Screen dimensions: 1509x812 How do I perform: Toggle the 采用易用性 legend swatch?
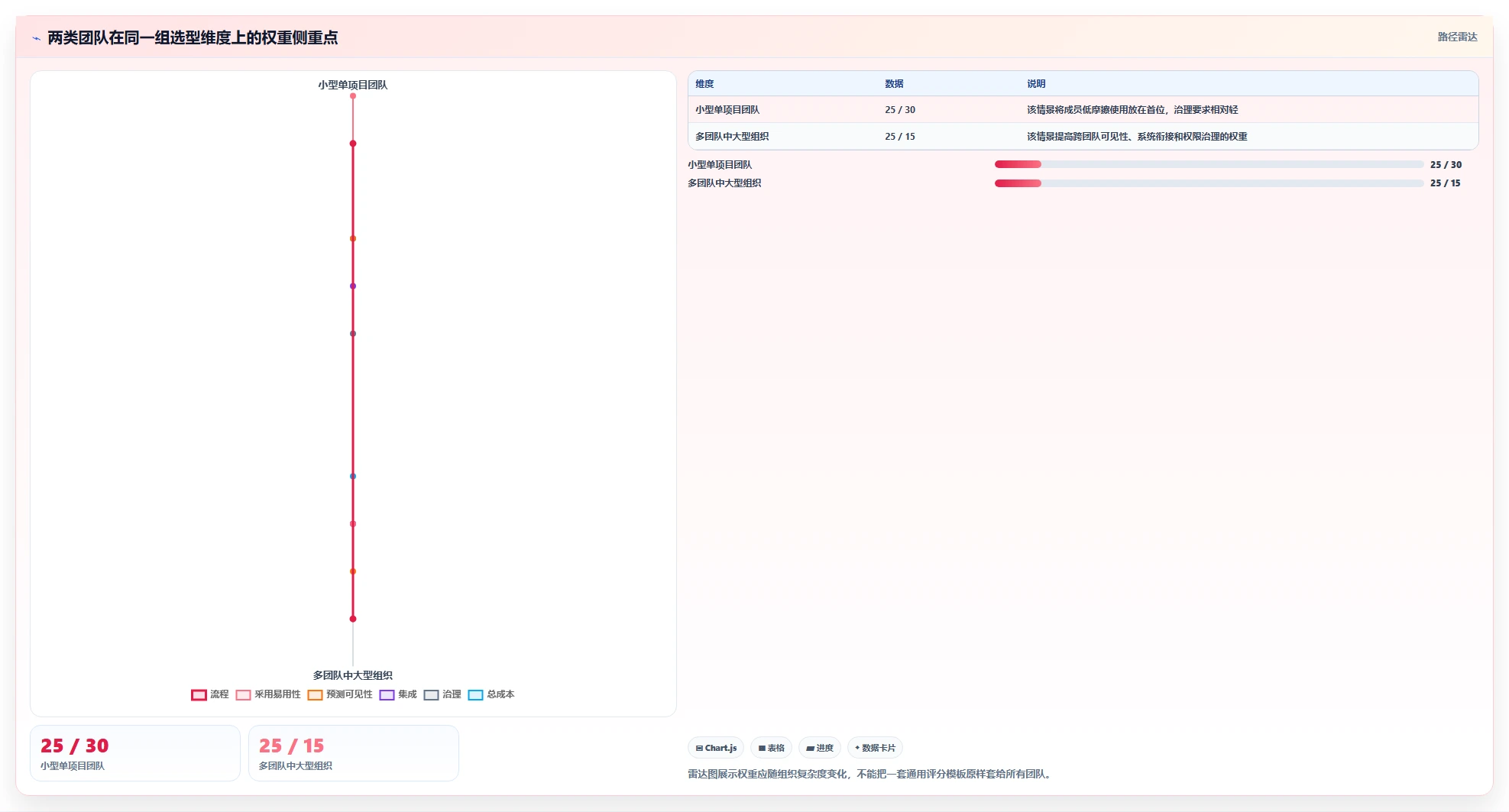click(x=243, y=694)
